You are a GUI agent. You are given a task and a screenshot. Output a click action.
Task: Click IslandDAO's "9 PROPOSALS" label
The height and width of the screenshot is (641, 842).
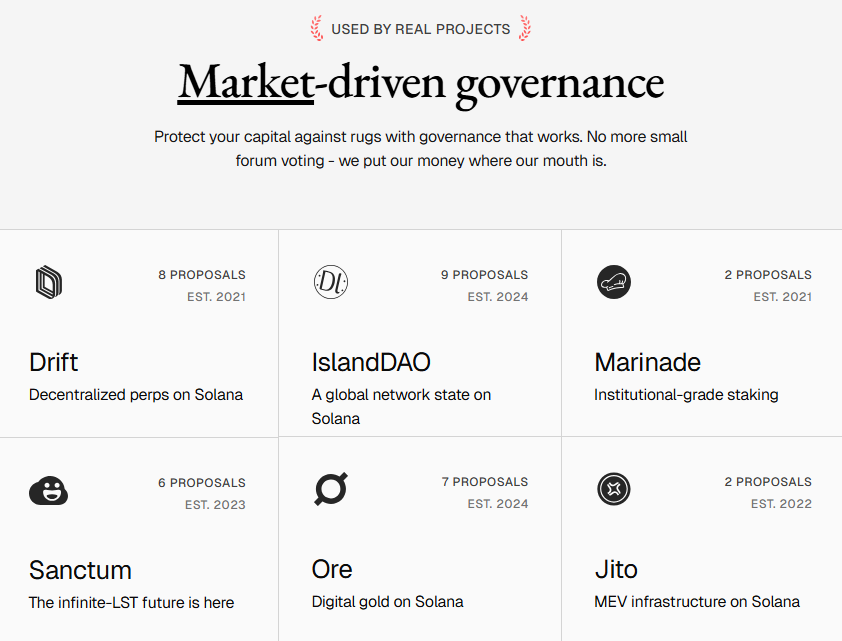[x=484, y=275]
